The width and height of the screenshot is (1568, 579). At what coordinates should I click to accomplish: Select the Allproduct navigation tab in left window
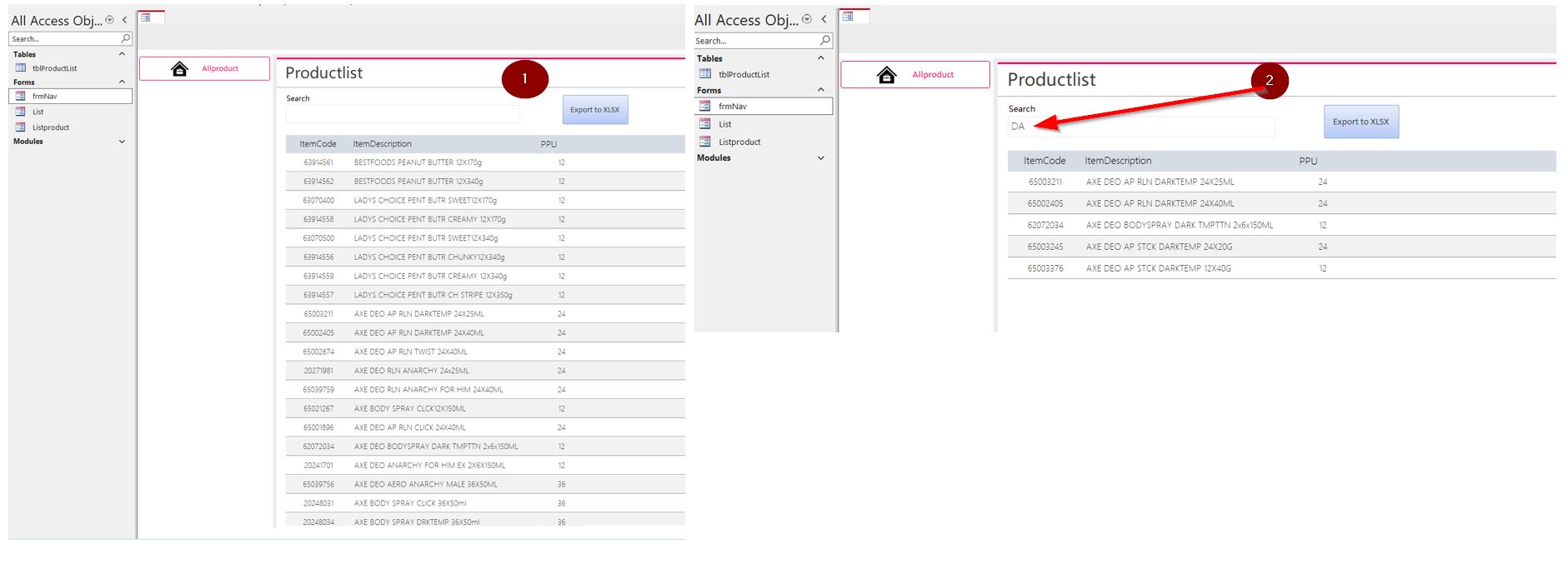click(204, 68)
